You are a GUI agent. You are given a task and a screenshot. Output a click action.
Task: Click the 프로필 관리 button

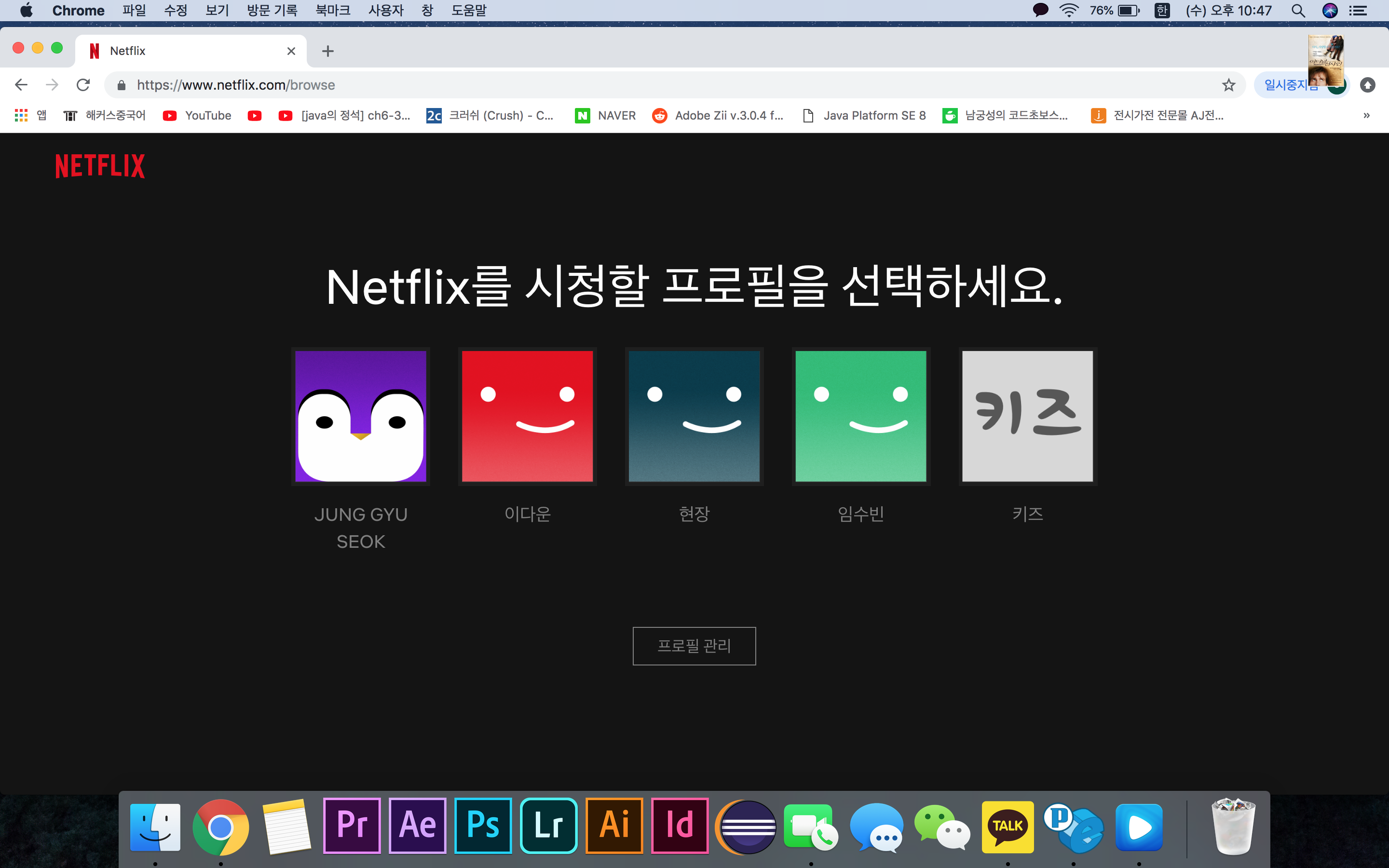coord(694,646)
